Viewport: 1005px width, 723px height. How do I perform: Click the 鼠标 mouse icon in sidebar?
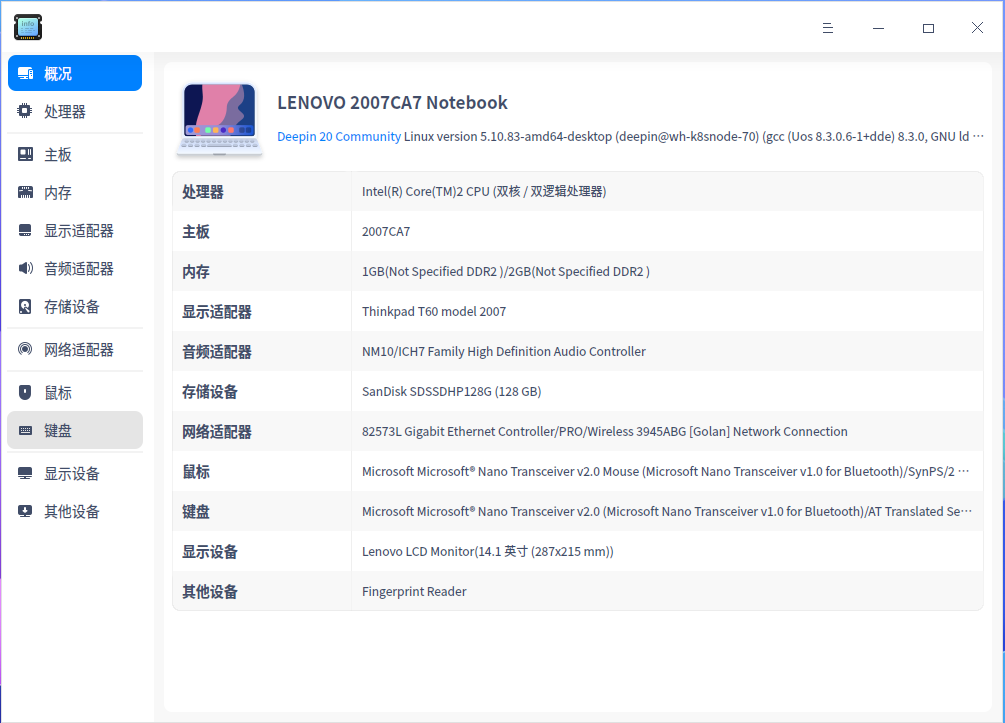(26, 391)
